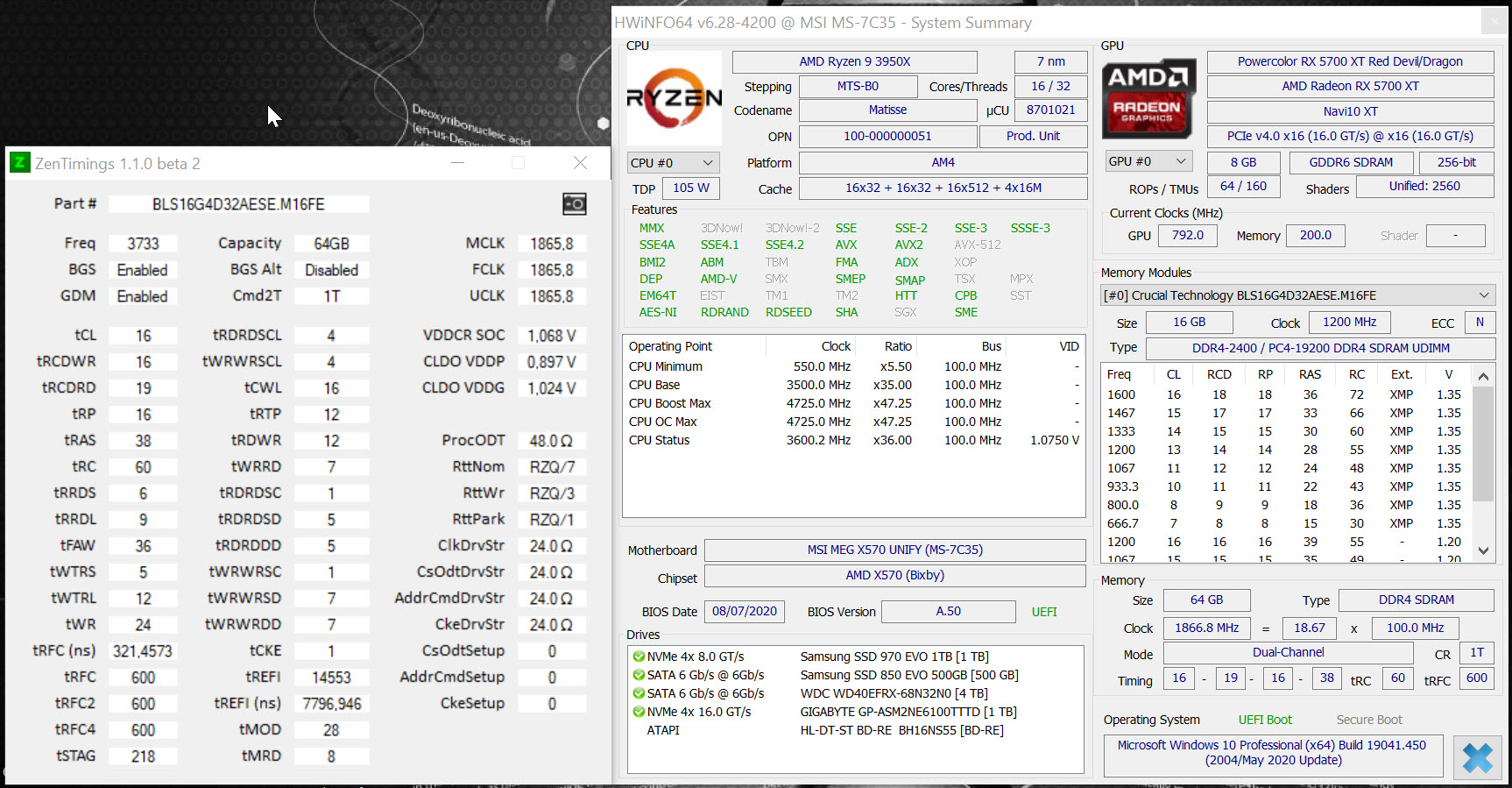The height and width of the screenshot is (788, 1512).
Task: Click the ZenTimings screenshot camera icon
Action: 574,204
